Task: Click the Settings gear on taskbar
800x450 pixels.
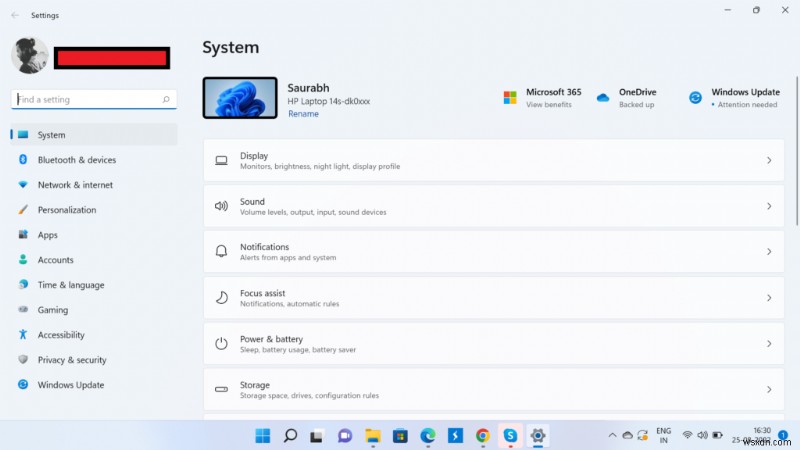Action: point(538,436)
